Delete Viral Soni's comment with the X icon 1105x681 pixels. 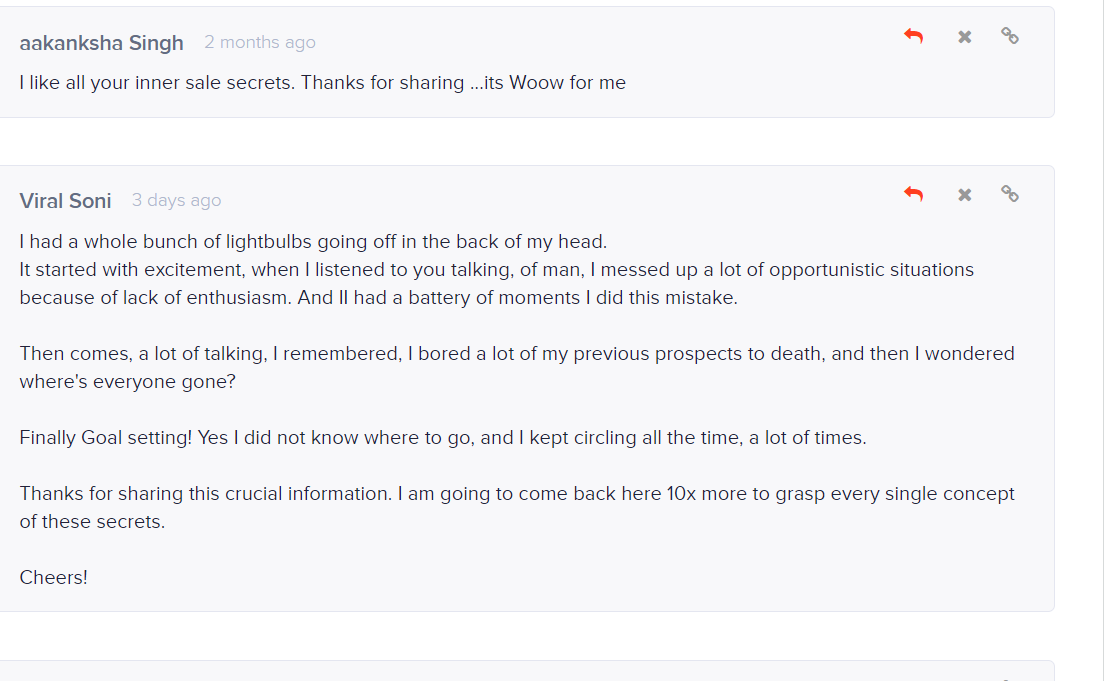965,195
